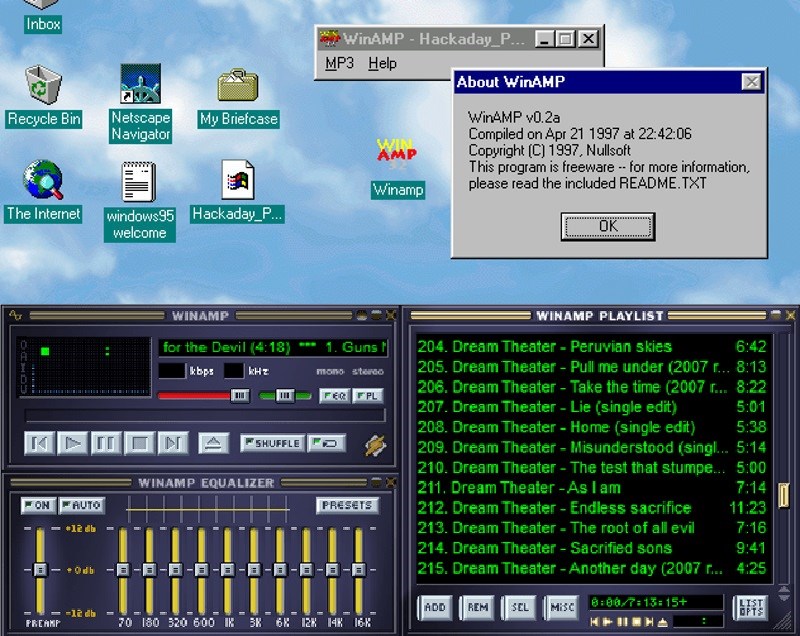Select playlist track 214 Sacrified sons
The height and width of the screenshot is (636, 800).
coord(592,548)
